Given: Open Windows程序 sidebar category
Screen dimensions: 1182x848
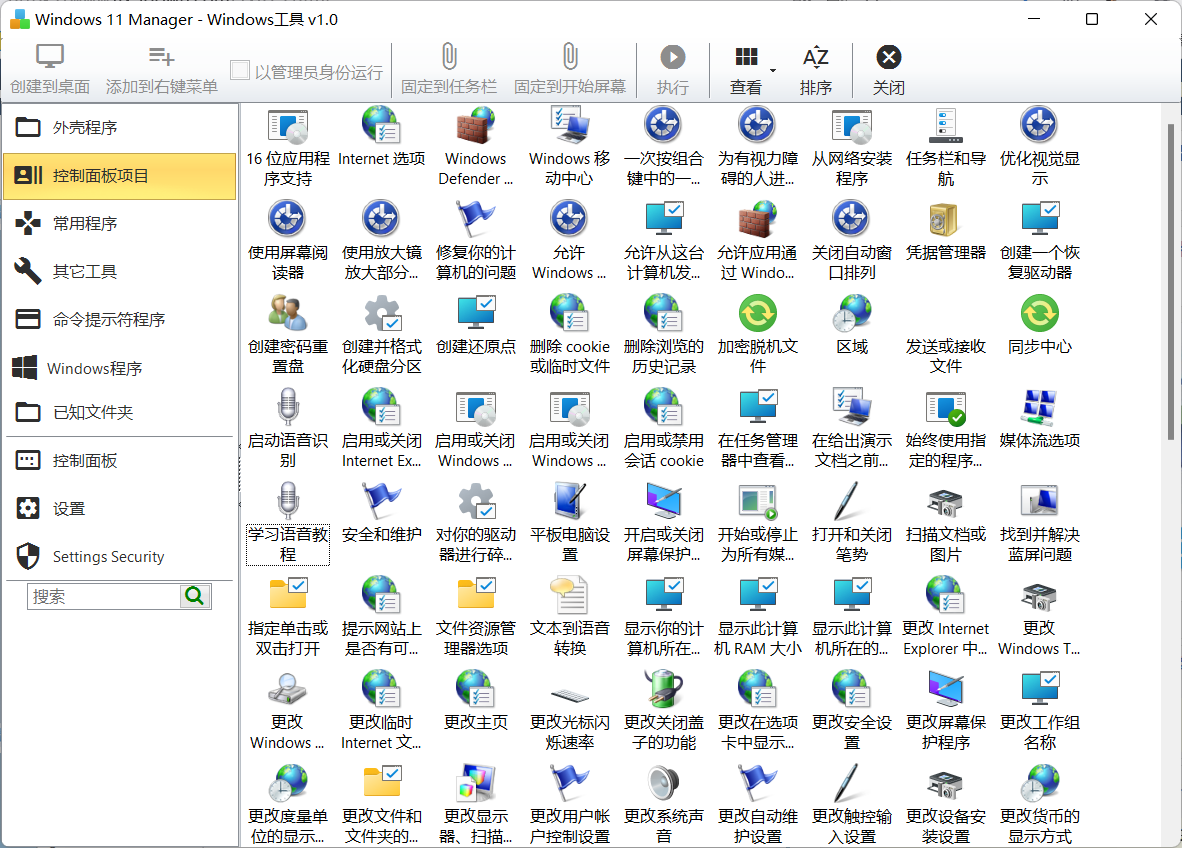Looking at the screenshot, I should point(119,368).
